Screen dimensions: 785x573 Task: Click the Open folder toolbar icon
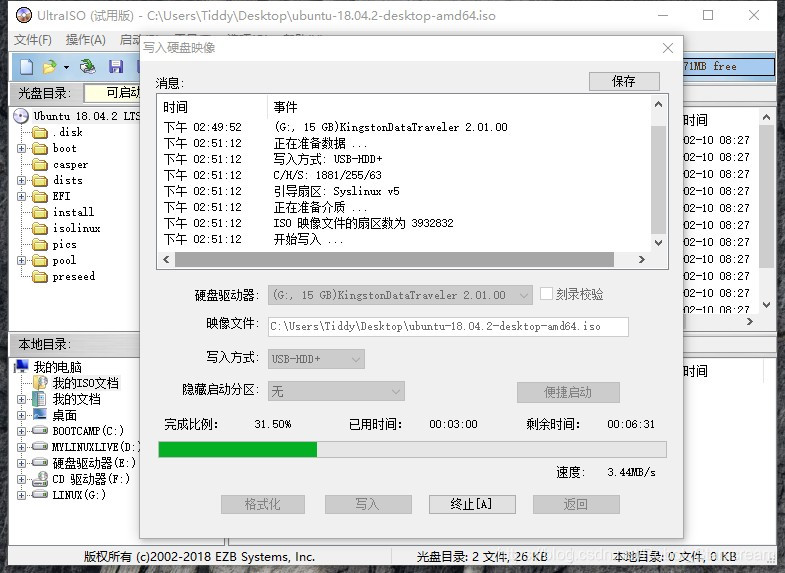(50, 67)
